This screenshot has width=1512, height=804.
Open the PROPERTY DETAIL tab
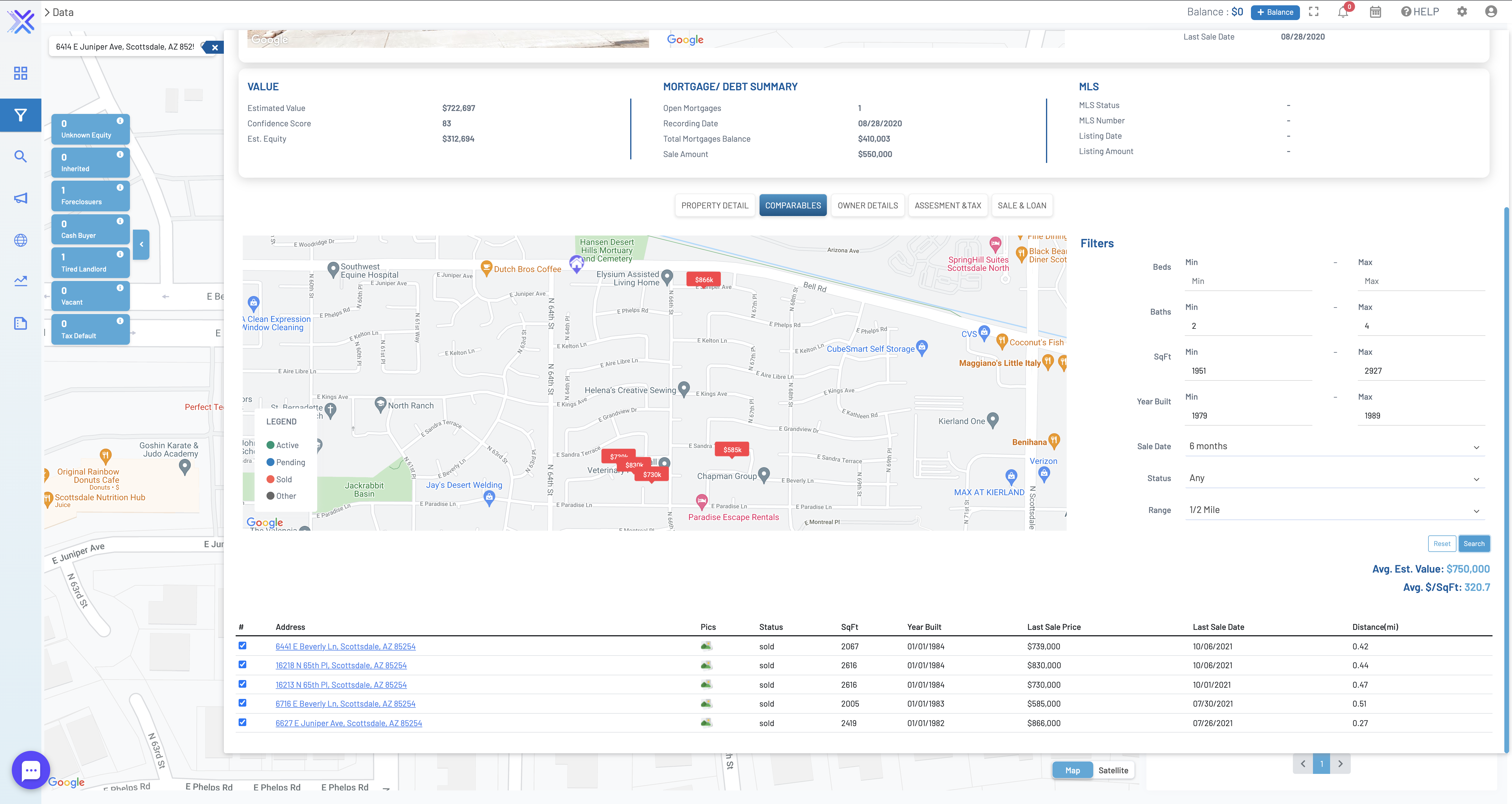pos(714,206)
